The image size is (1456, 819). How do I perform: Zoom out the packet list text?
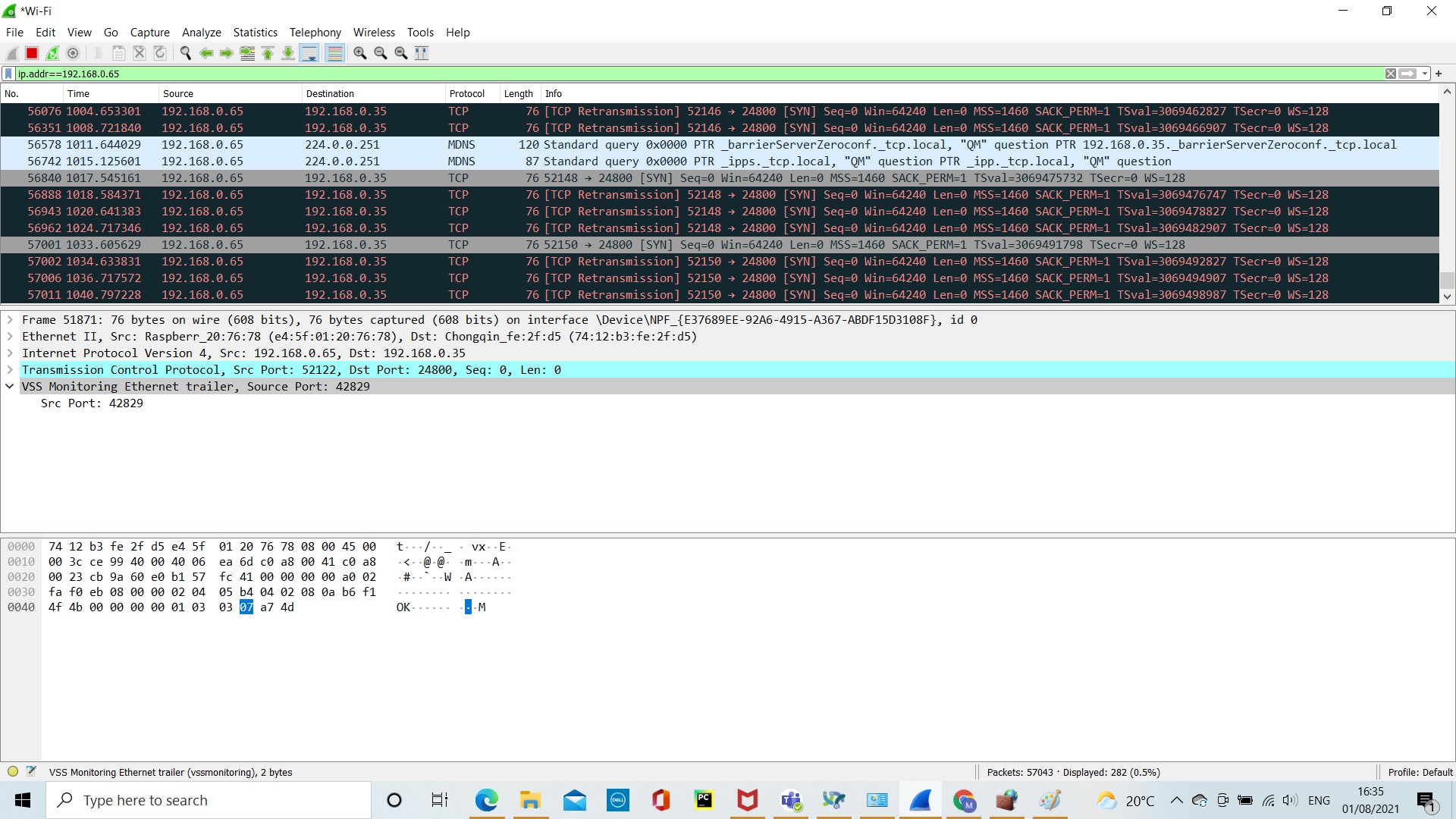click(x=381, y=53)
